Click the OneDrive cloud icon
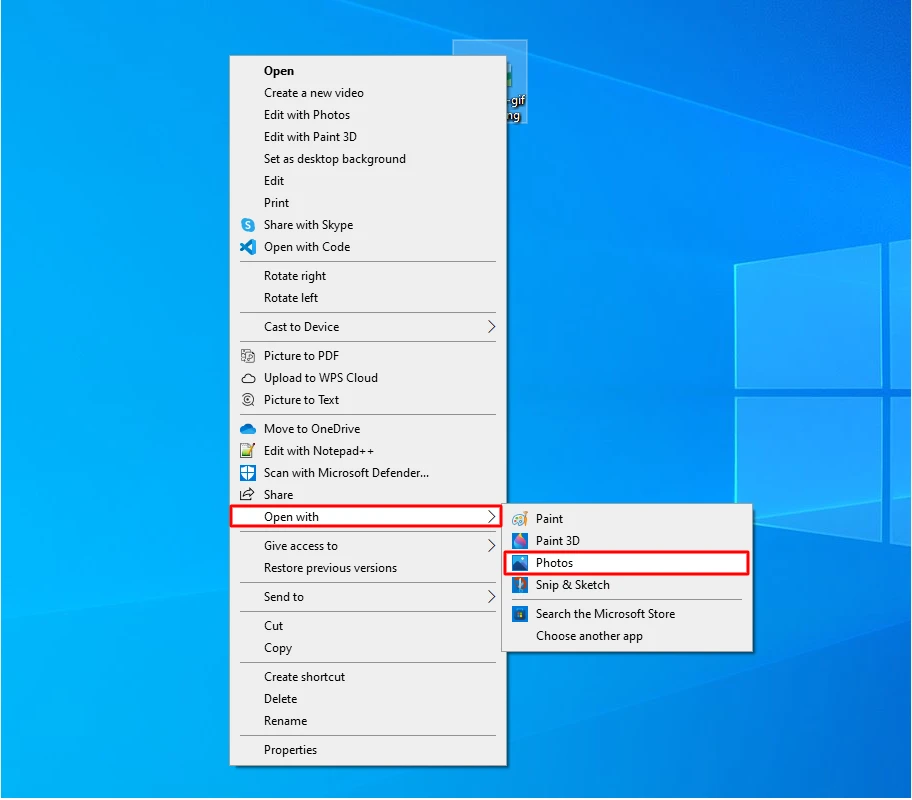The height and width of the screenshot is (800, 912). point(248,429)
